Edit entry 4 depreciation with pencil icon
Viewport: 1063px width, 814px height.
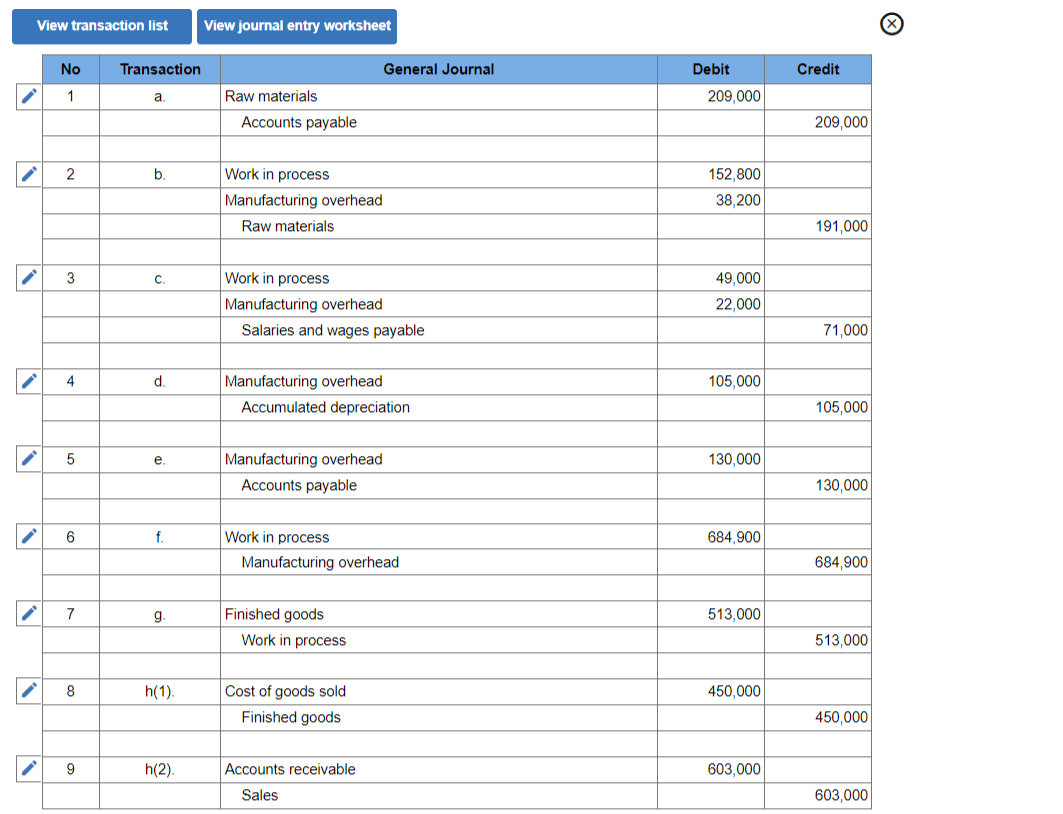28,381
